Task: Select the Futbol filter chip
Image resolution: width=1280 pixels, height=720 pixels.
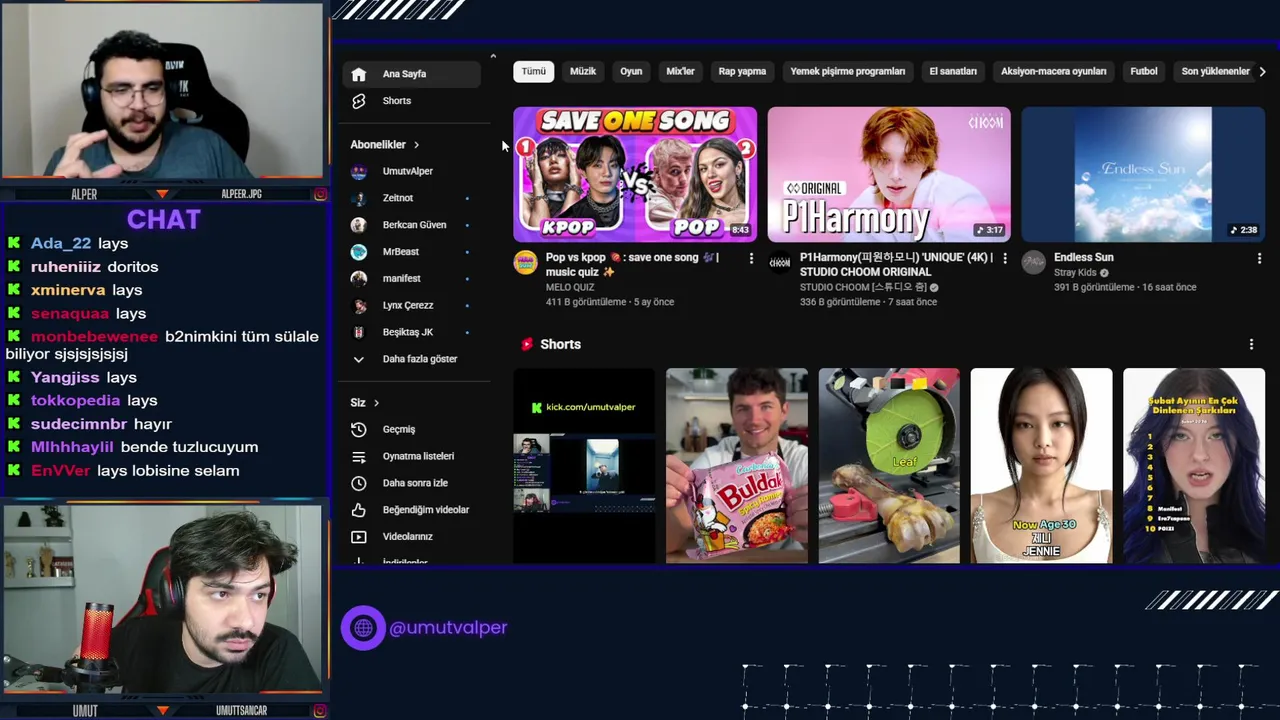Action: coord(1144,71)
